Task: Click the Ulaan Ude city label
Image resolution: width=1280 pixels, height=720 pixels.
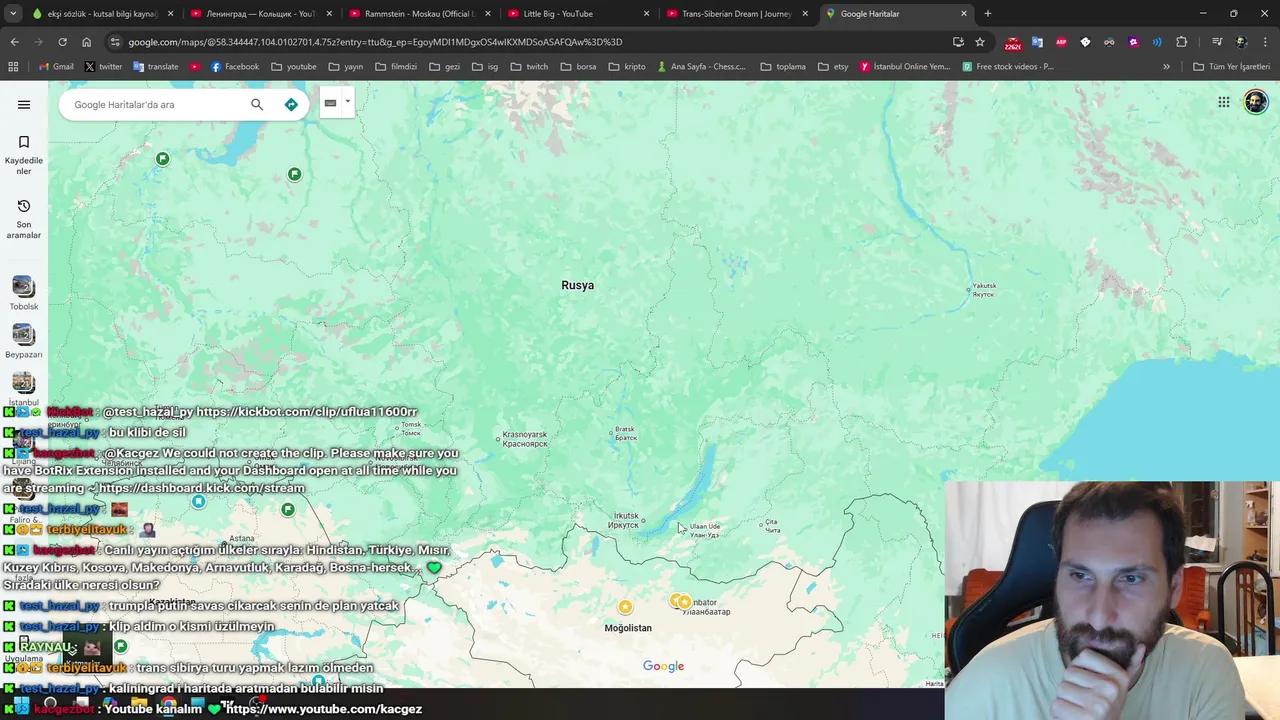Action: coord(704,530)
